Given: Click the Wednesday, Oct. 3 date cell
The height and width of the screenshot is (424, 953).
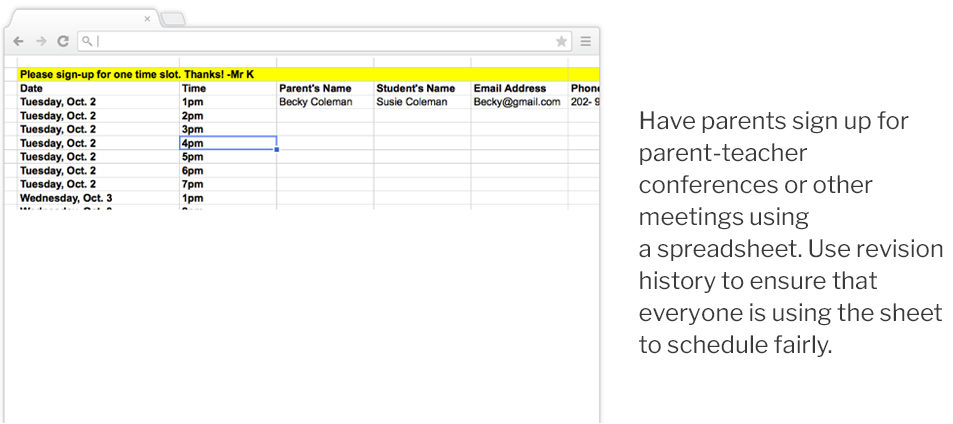Looking at the screenshot, I should [98, 198].
